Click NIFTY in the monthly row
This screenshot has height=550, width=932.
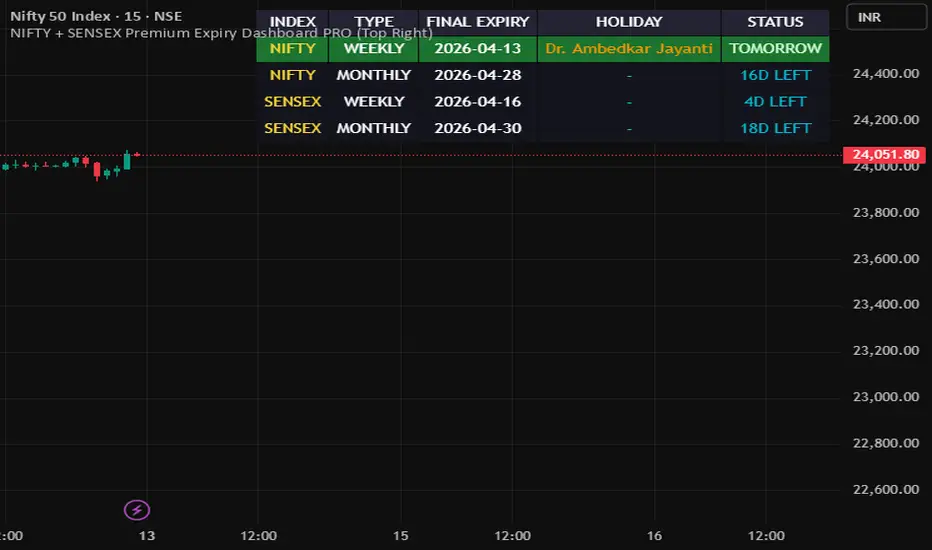click(x=292, y=75)
